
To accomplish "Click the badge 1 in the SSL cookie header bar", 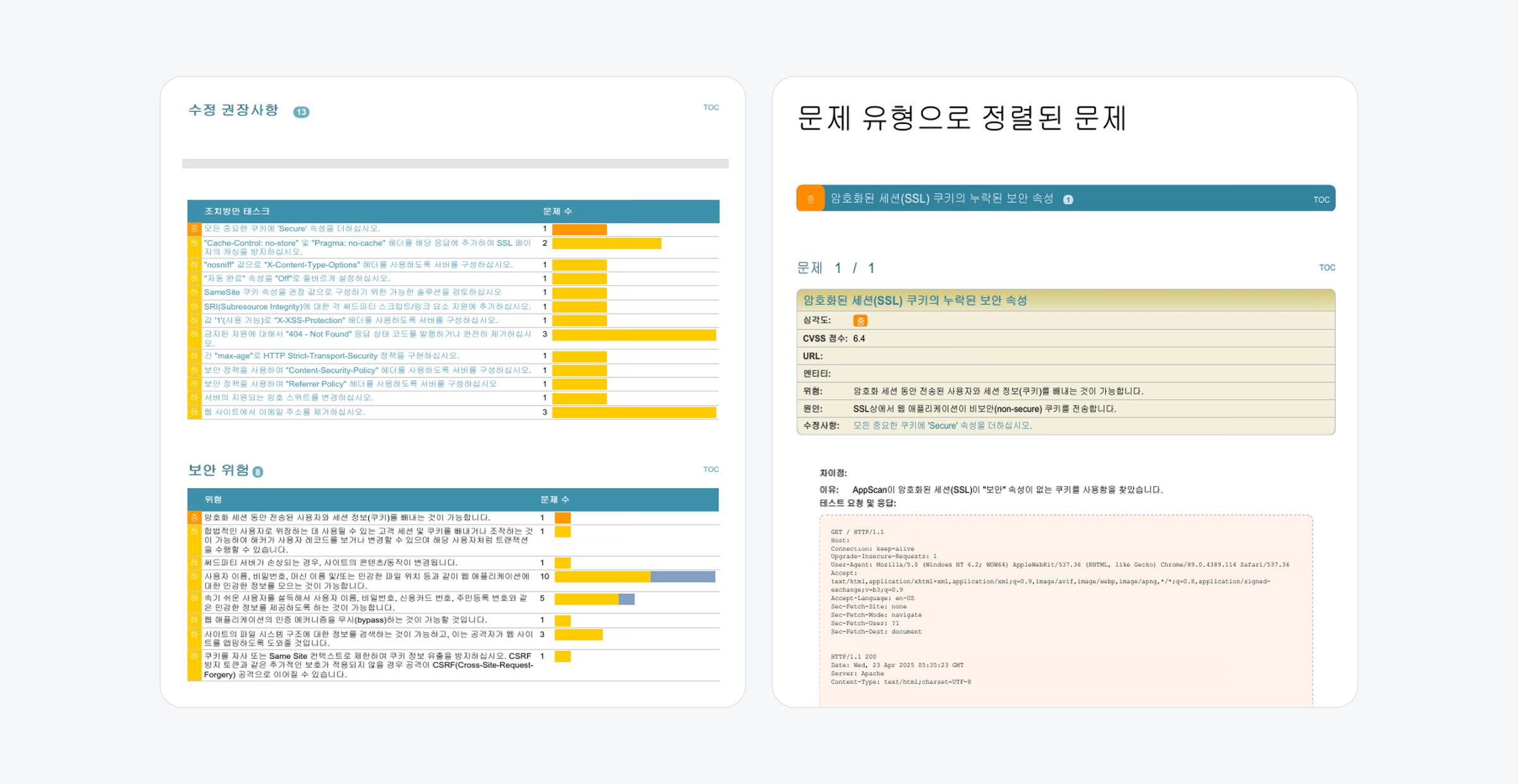I will [x=1068, y=200].
